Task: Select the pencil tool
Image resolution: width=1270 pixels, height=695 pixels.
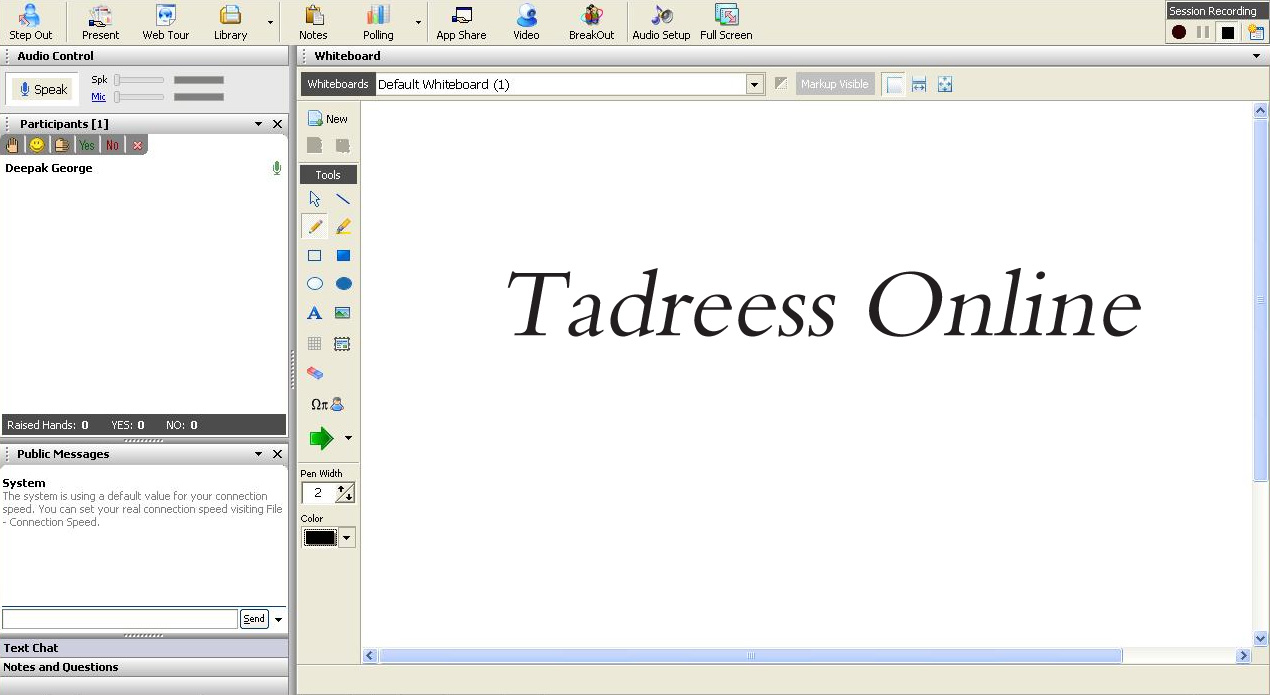Action: point(315,227)
